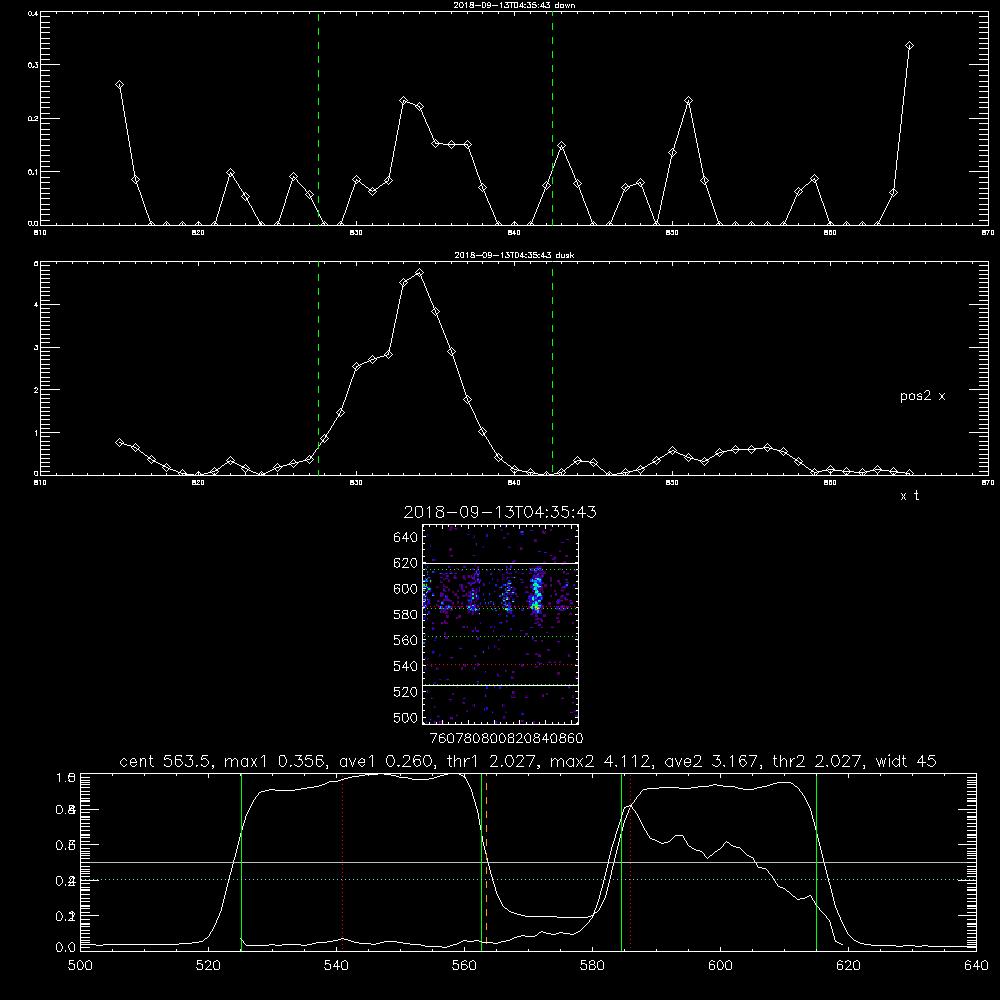Click the highest final diamond in dawn plot
Screen dimensions: 1000x1000
tap(909, 46)
